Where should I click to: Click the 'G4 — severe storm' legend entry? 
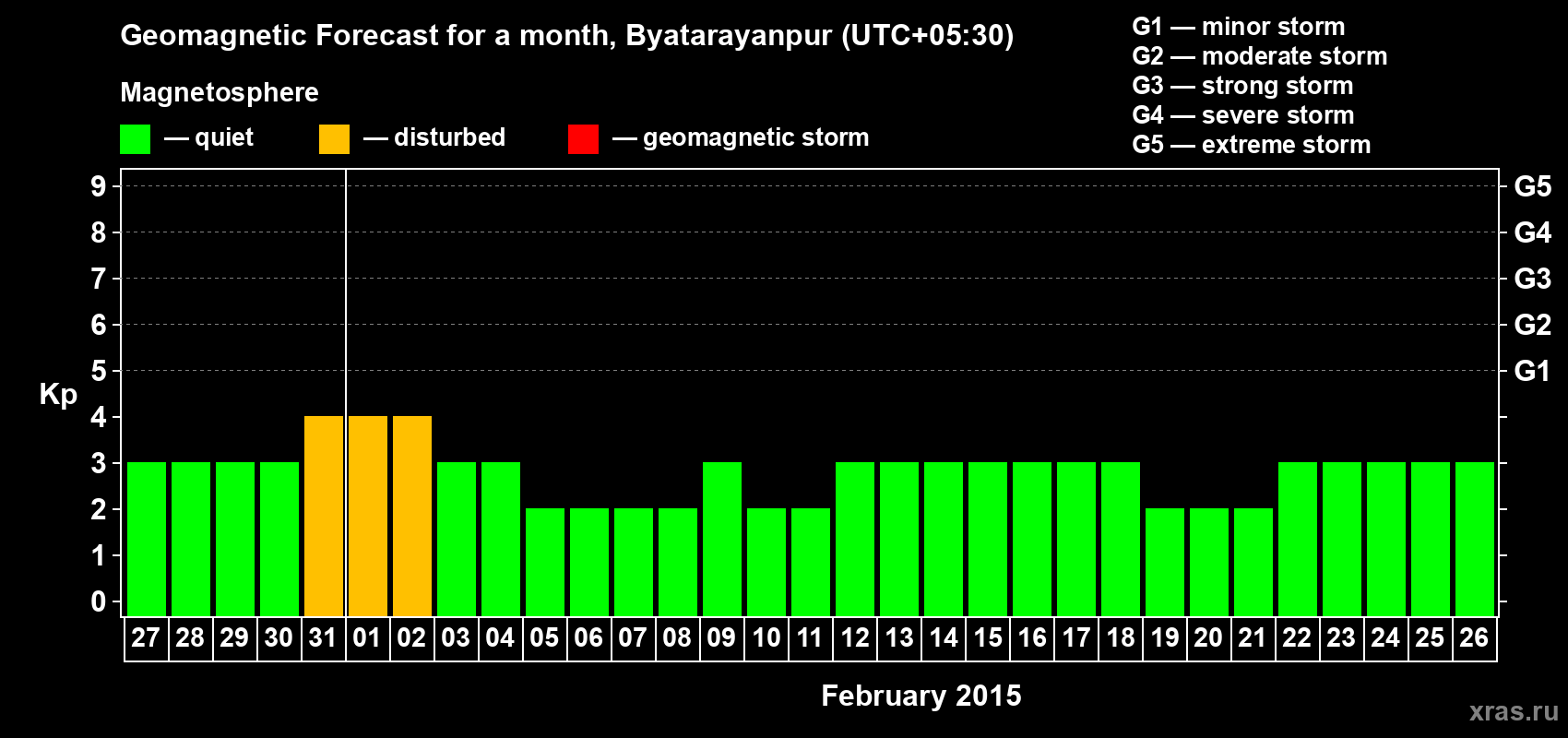coord(1243,115)
